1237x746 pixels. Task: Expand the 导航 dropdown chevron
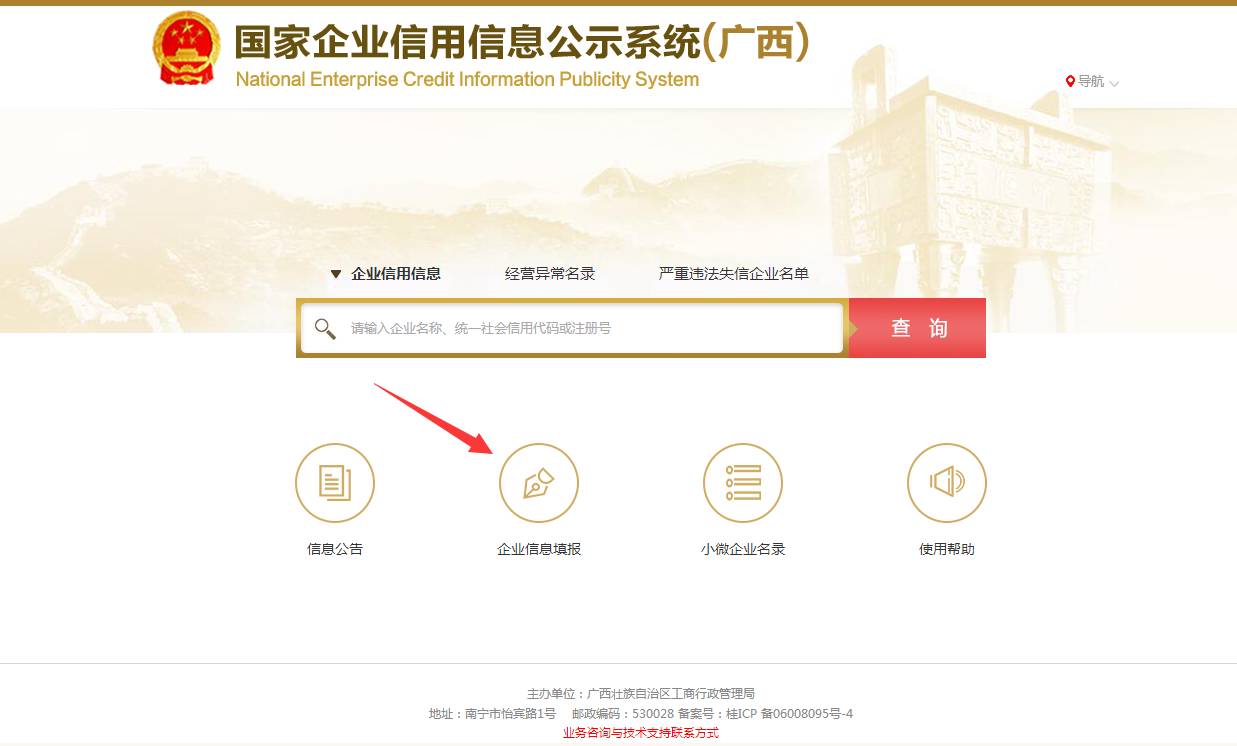[1114, 83]
